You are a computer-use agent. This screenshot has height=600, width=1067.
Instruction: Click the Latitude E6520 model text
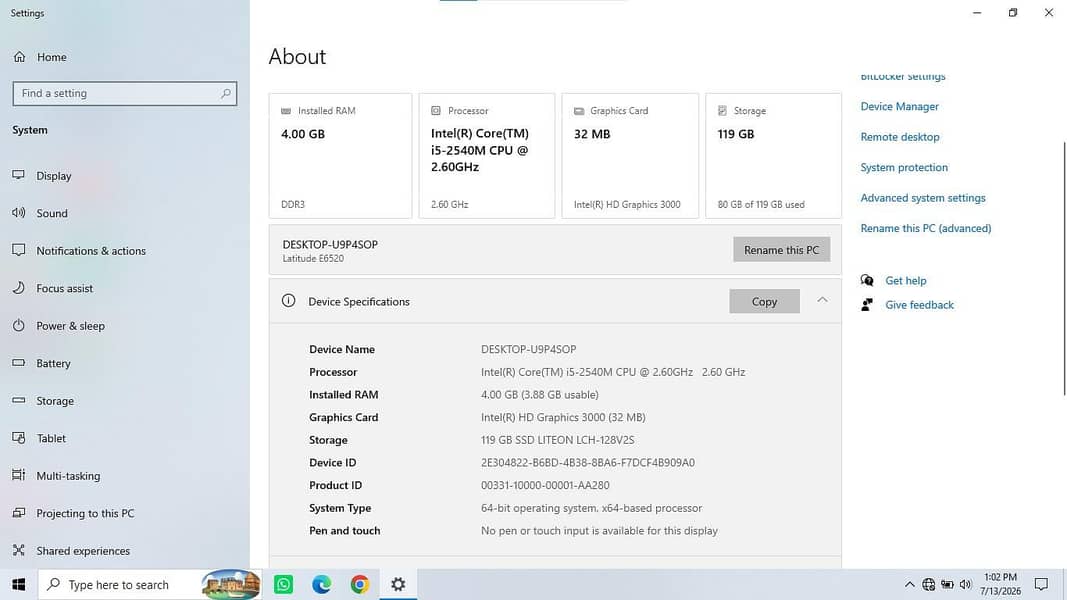tap(313, 259)
